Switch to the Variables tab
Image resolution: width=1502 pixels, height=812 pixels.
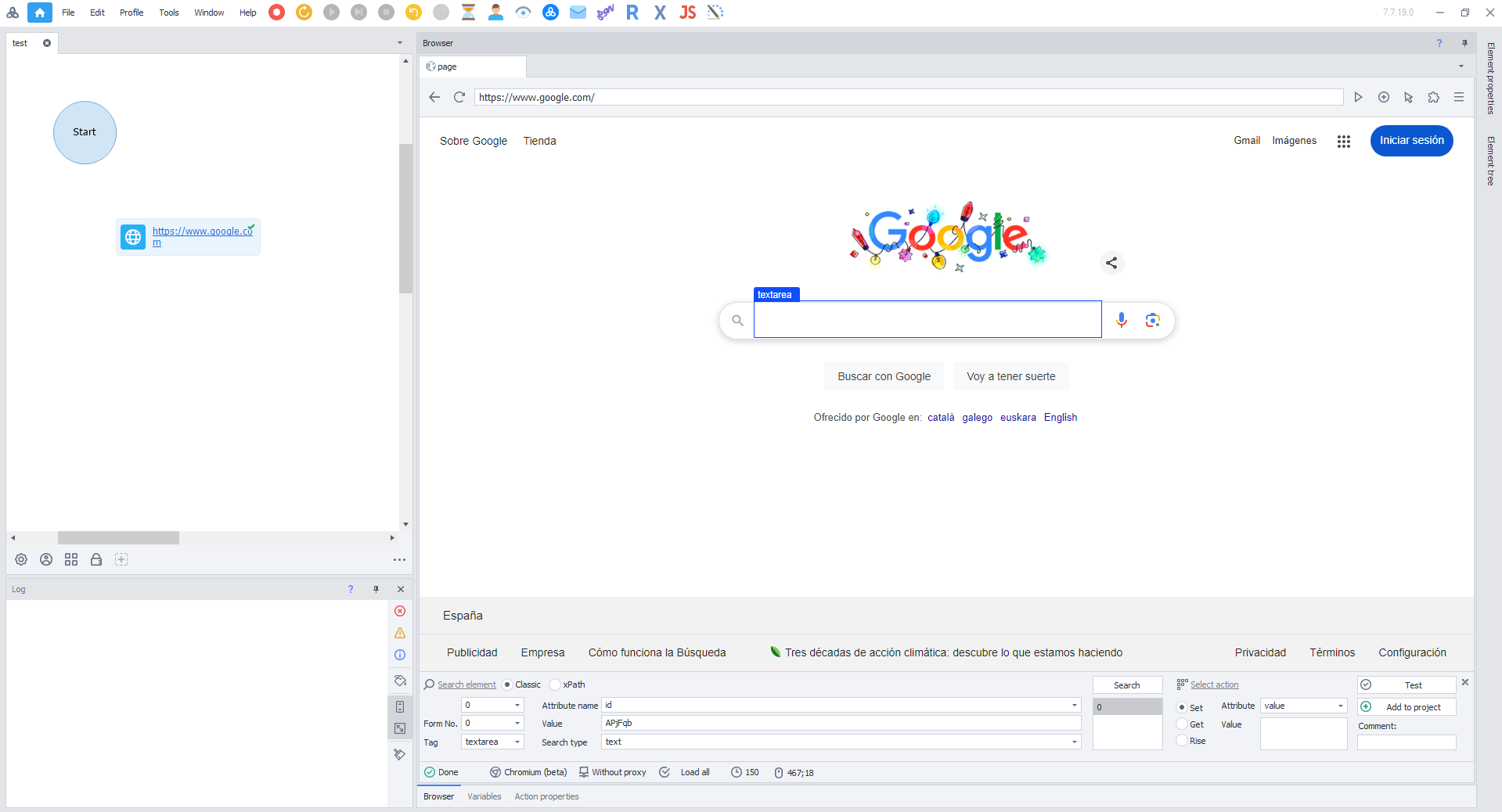point(484,796)
